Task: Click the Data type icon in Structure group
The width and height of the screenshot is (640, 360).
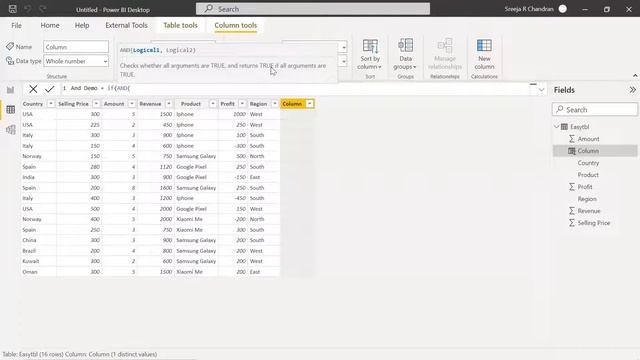Action: pos(10,61)
